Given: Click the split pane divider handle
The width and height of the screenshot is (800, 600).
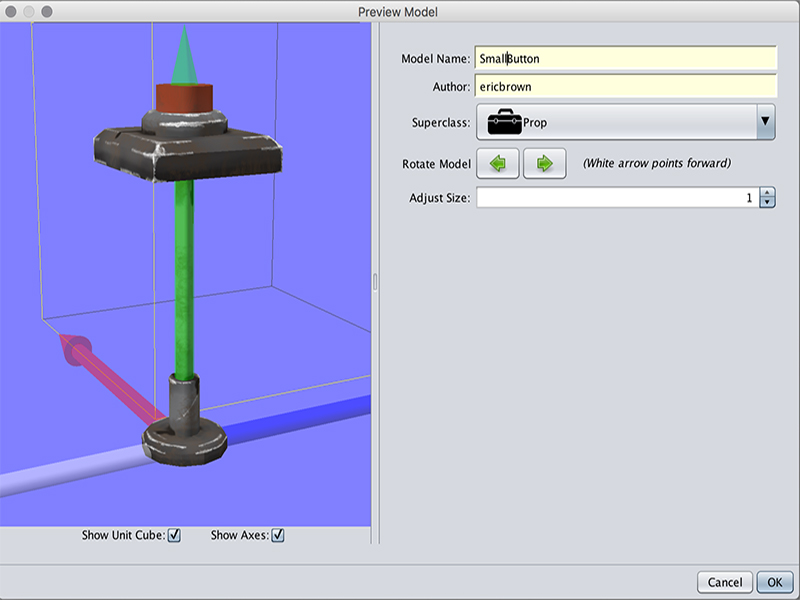Looking at the screenshot, I should pos(375,282).
